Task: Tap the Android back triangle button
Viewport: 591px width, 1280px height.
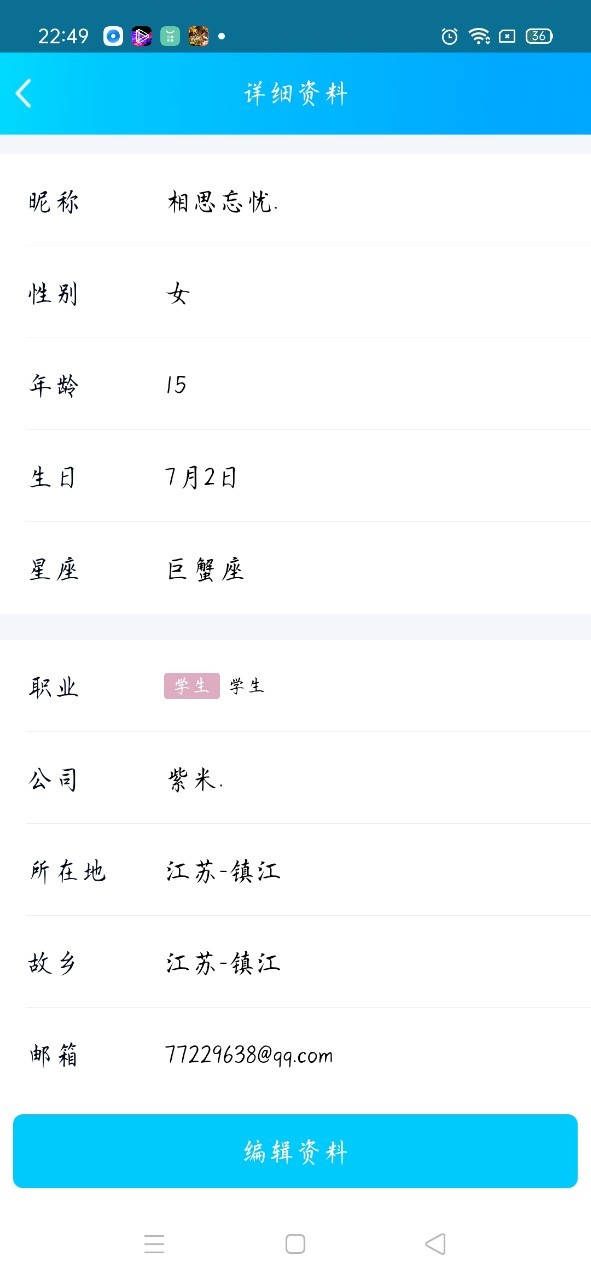Action: 435,1244
